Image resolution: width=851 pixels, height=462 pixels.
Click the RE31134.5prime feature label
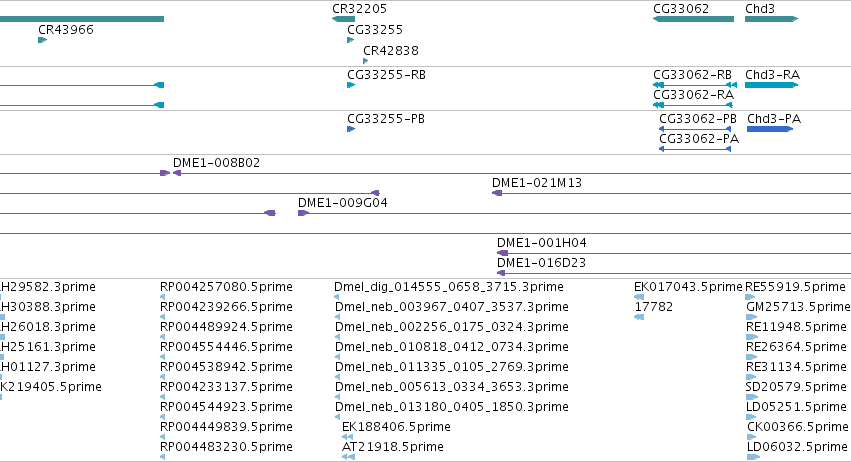[x=796, y=367]
